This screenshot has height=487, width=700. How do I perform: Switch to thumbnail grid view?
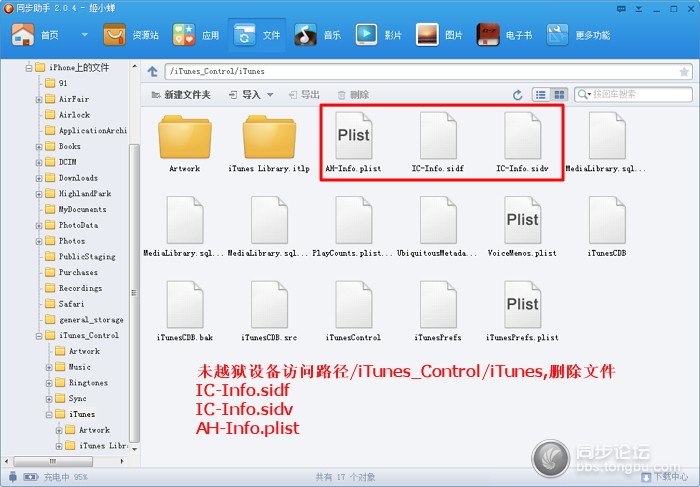point(559,95)
